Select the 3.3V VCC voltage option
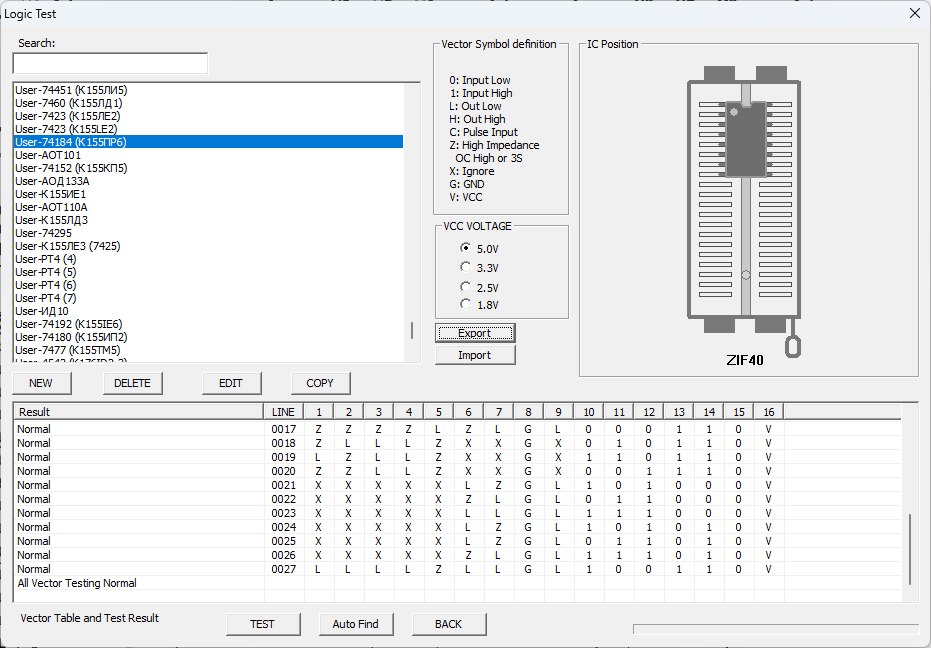The width and height of the screenshot is (931, 648). click(x=465, y=267)
